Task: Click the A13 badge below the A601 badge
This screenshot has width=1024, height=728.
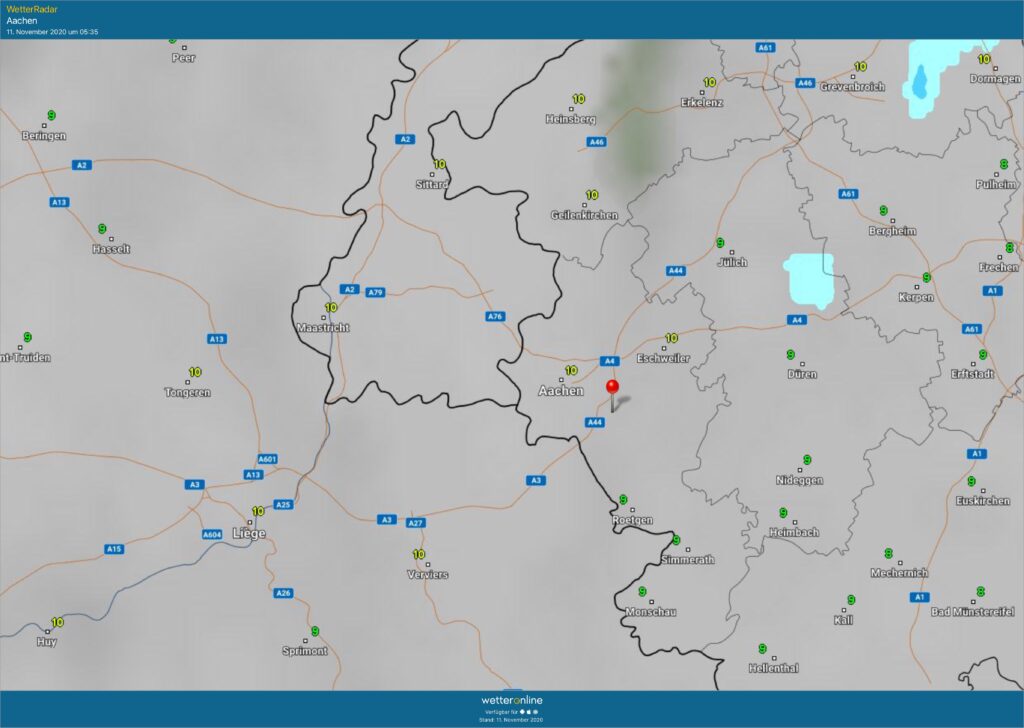Action: tap(253, 475)
